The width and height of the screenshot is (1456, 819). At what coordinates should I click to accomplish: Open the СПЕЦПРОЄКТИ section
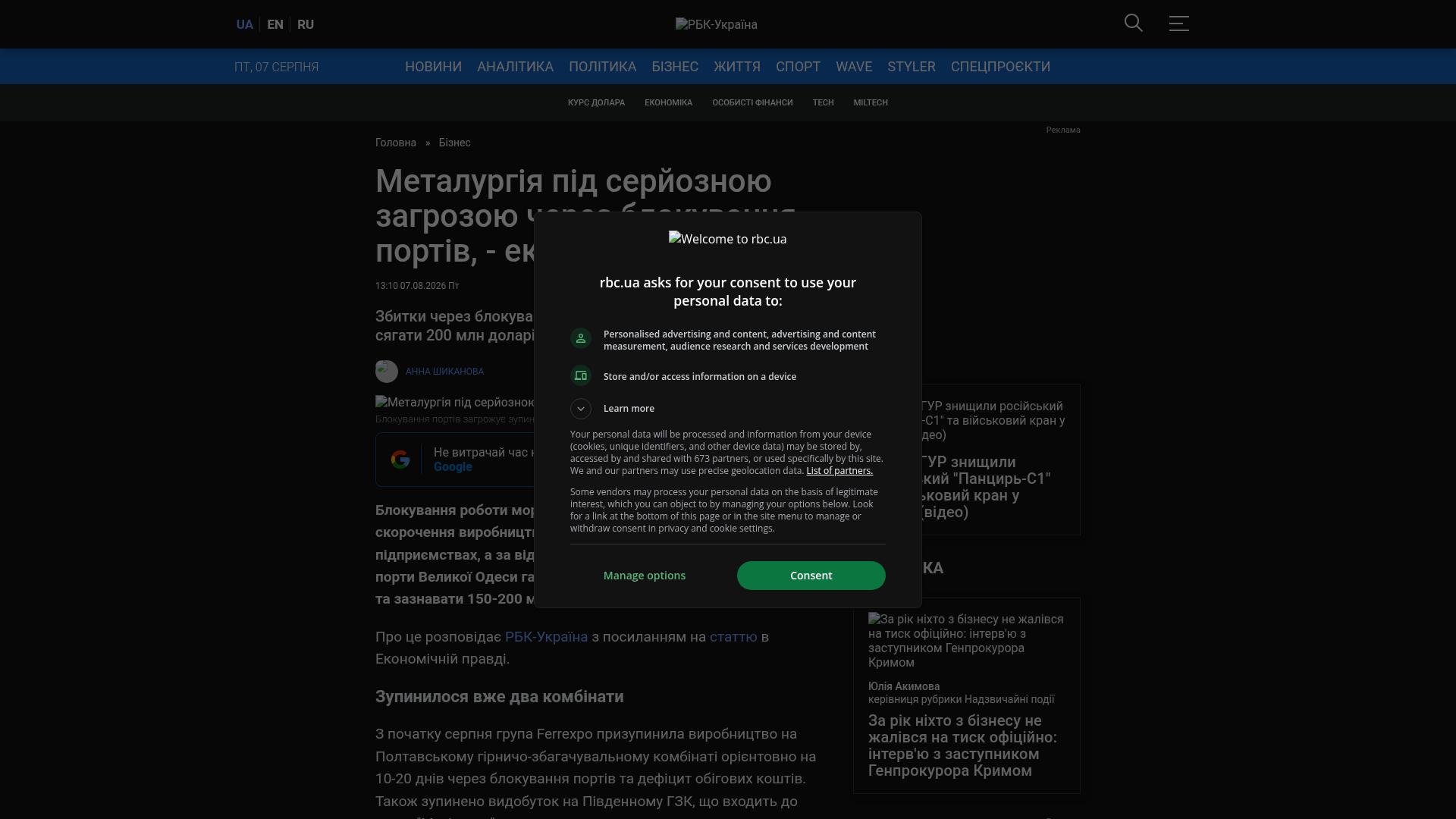pyautogui.click(x=1000, y=67)
